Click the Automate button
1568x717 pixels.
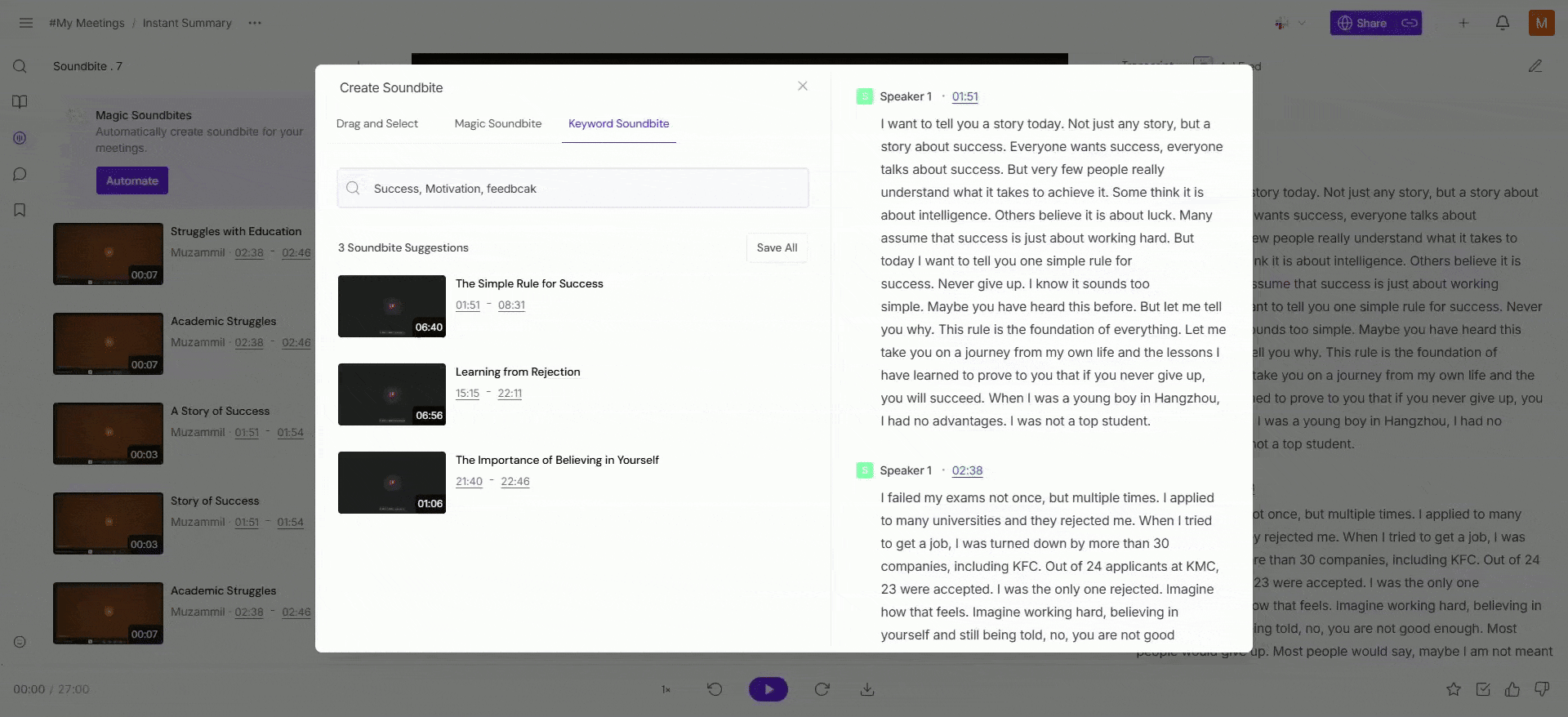132,180
